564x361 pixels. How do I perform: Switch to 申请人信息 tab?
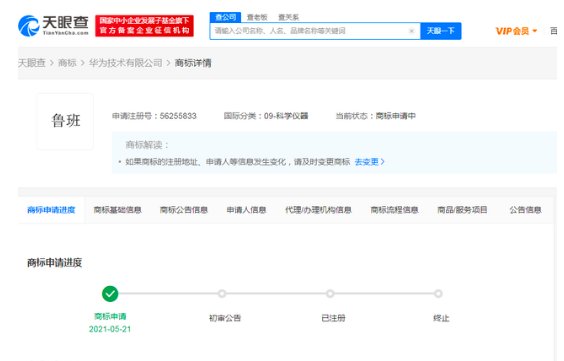(246, 210)
